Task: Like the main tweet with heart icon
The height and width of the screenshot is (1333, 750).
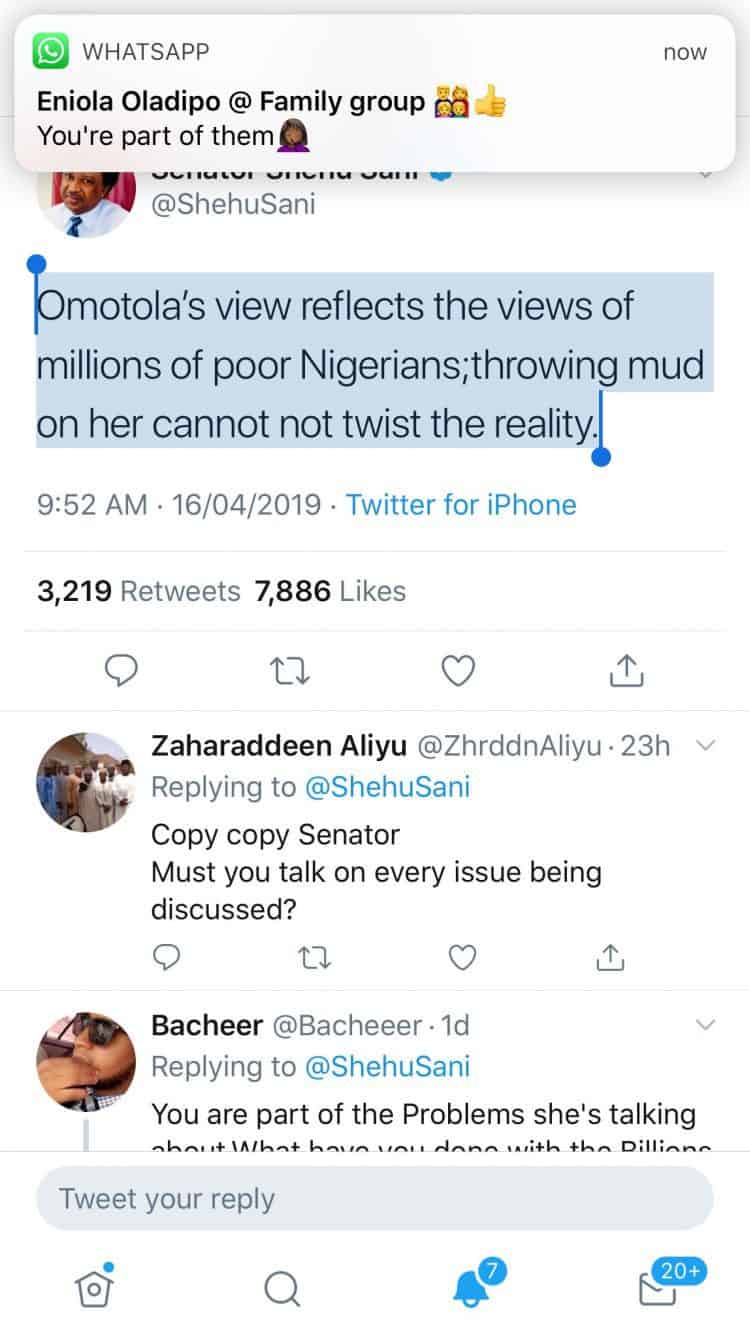Action: (458, 671)
